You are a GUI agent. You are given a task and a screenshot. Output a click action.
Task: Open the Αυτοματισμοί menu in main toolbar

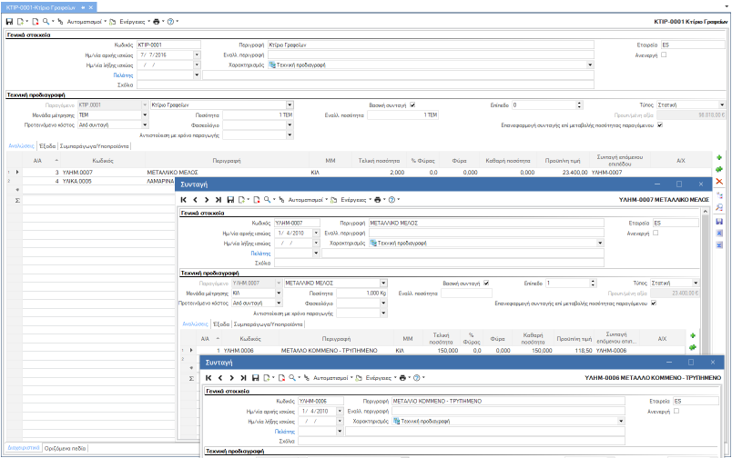tap(86, 21)
